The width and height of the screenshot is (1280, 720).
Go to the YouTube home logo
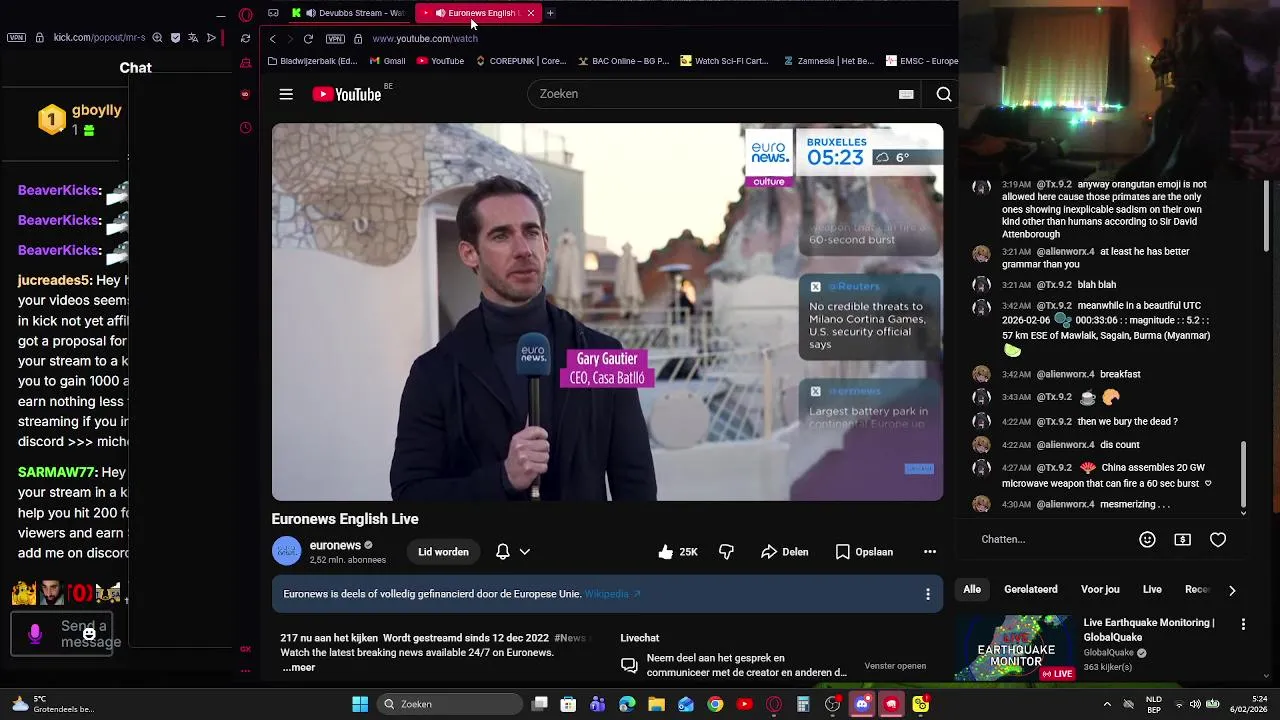click(347, 94)
